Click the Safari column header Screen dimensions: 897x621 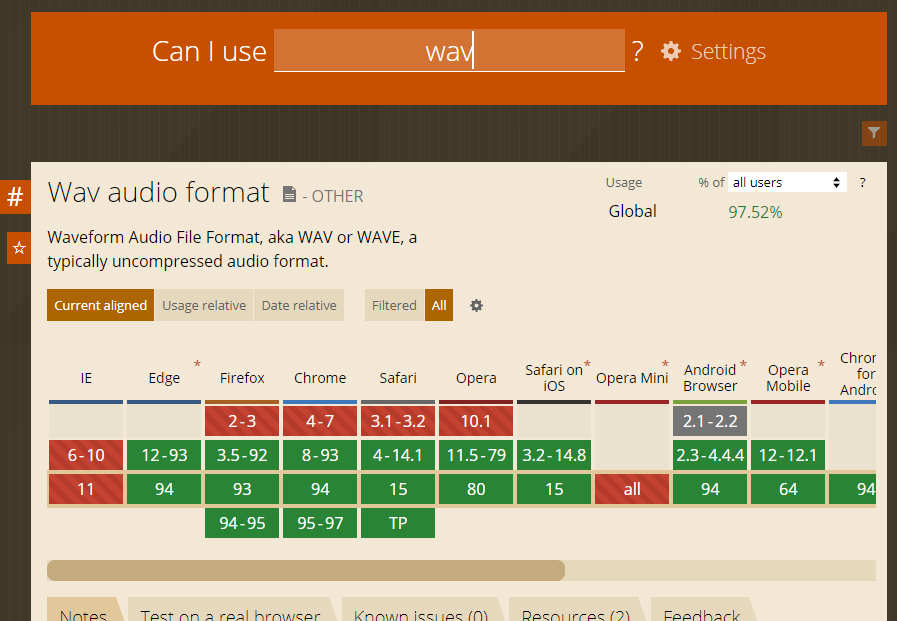coord(398,378)
